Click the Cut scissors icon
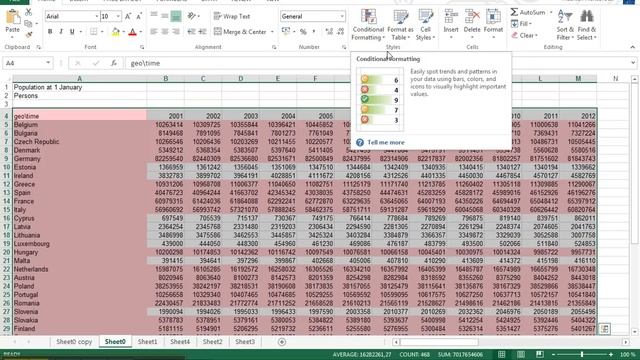 coord(29,12)
